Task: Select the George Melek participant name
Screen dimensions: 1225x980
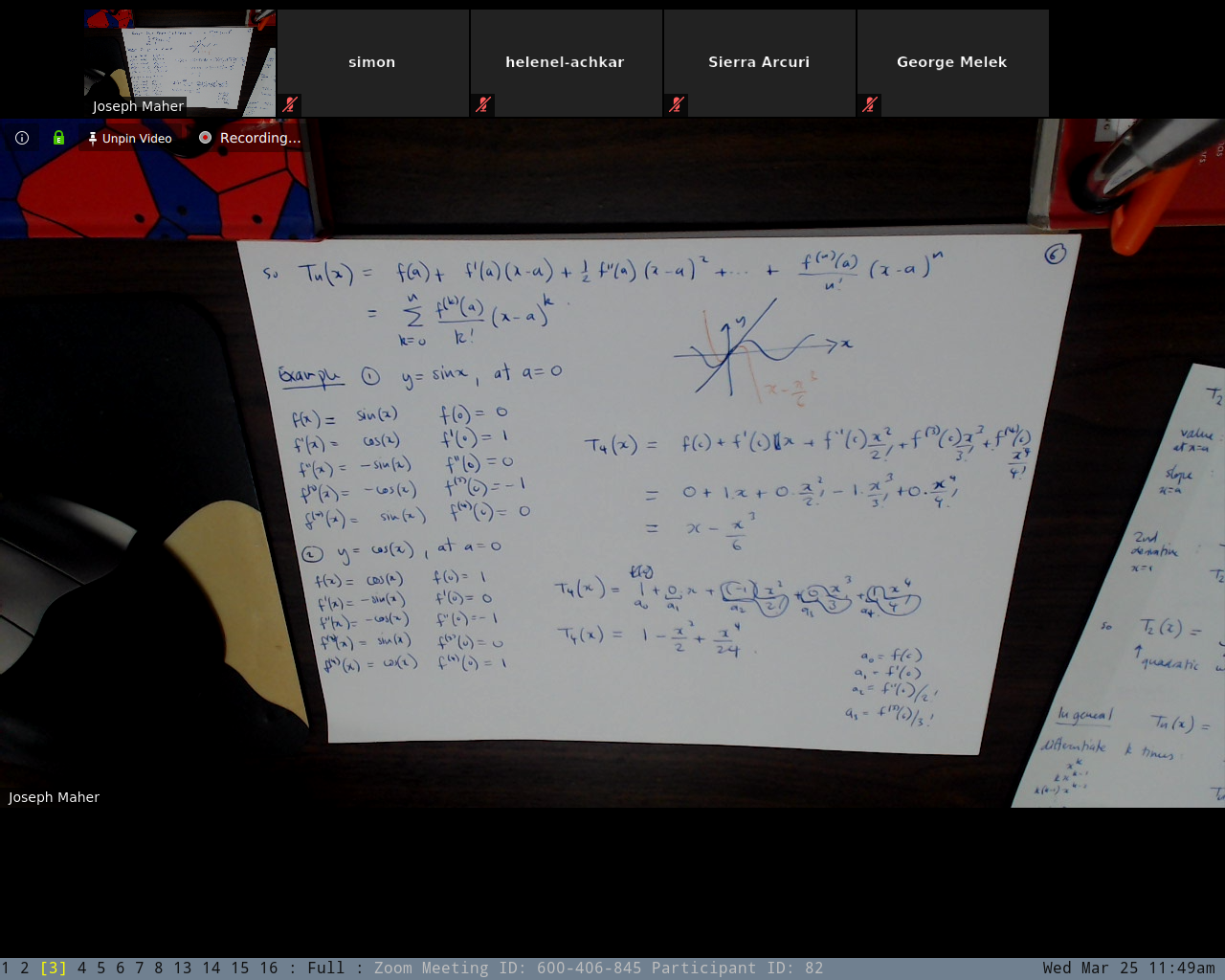Action: coord(951,62)
